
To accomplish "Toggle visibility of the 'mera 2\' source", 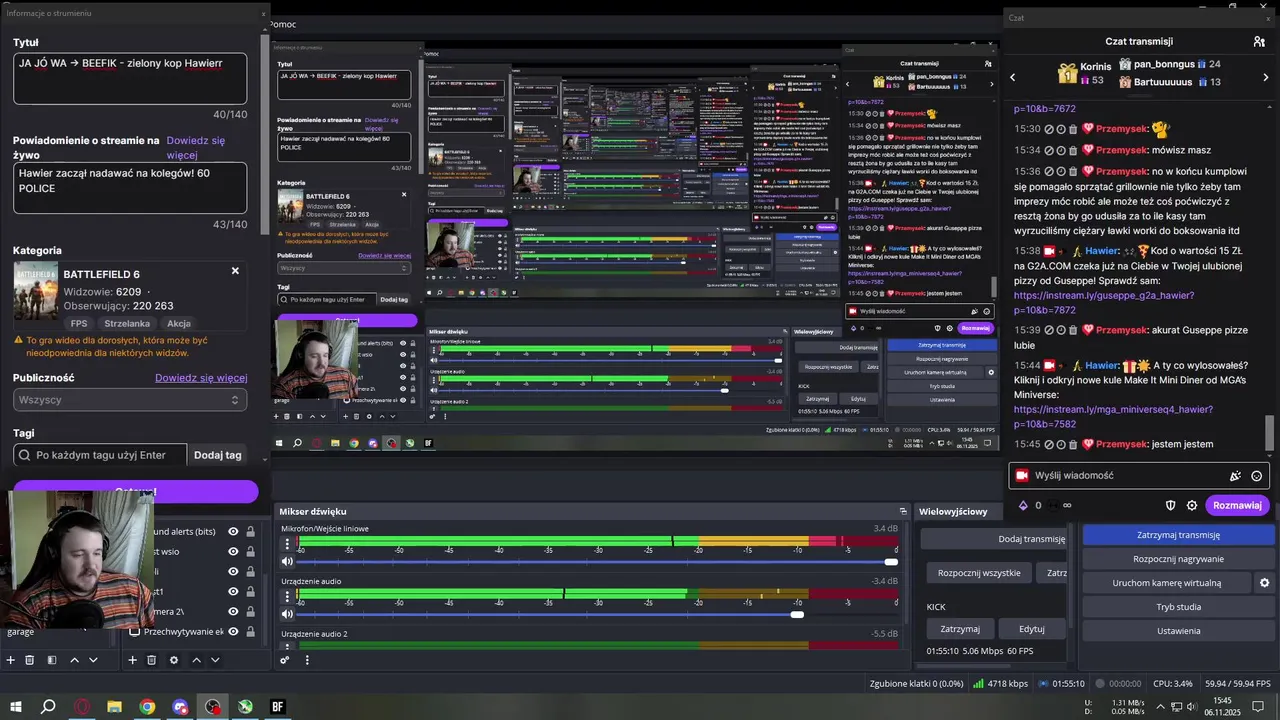I will (233, 611).
